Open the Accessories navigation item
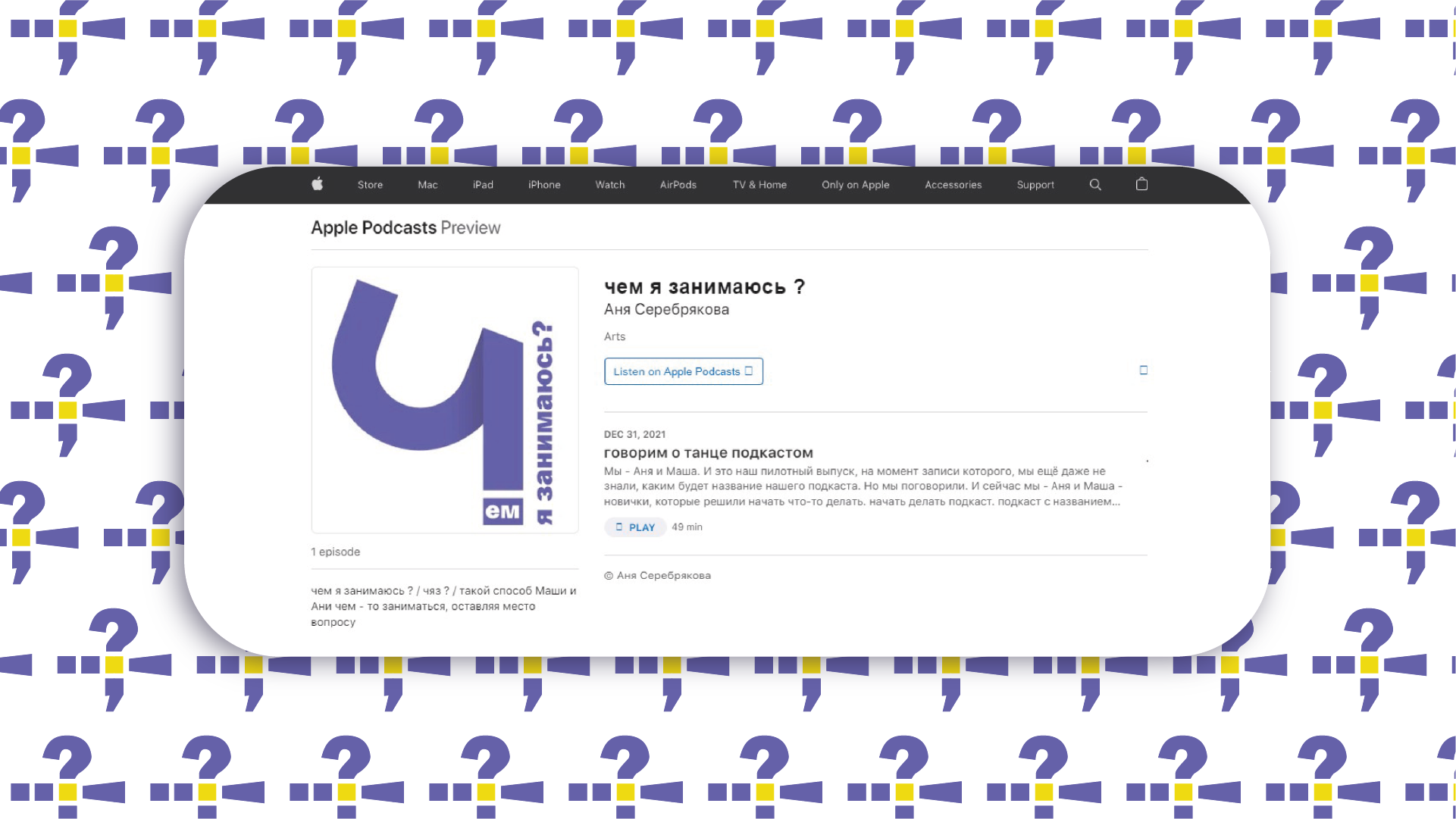Viewport: 1456px width, 819px height. click(x=953, y=185)
